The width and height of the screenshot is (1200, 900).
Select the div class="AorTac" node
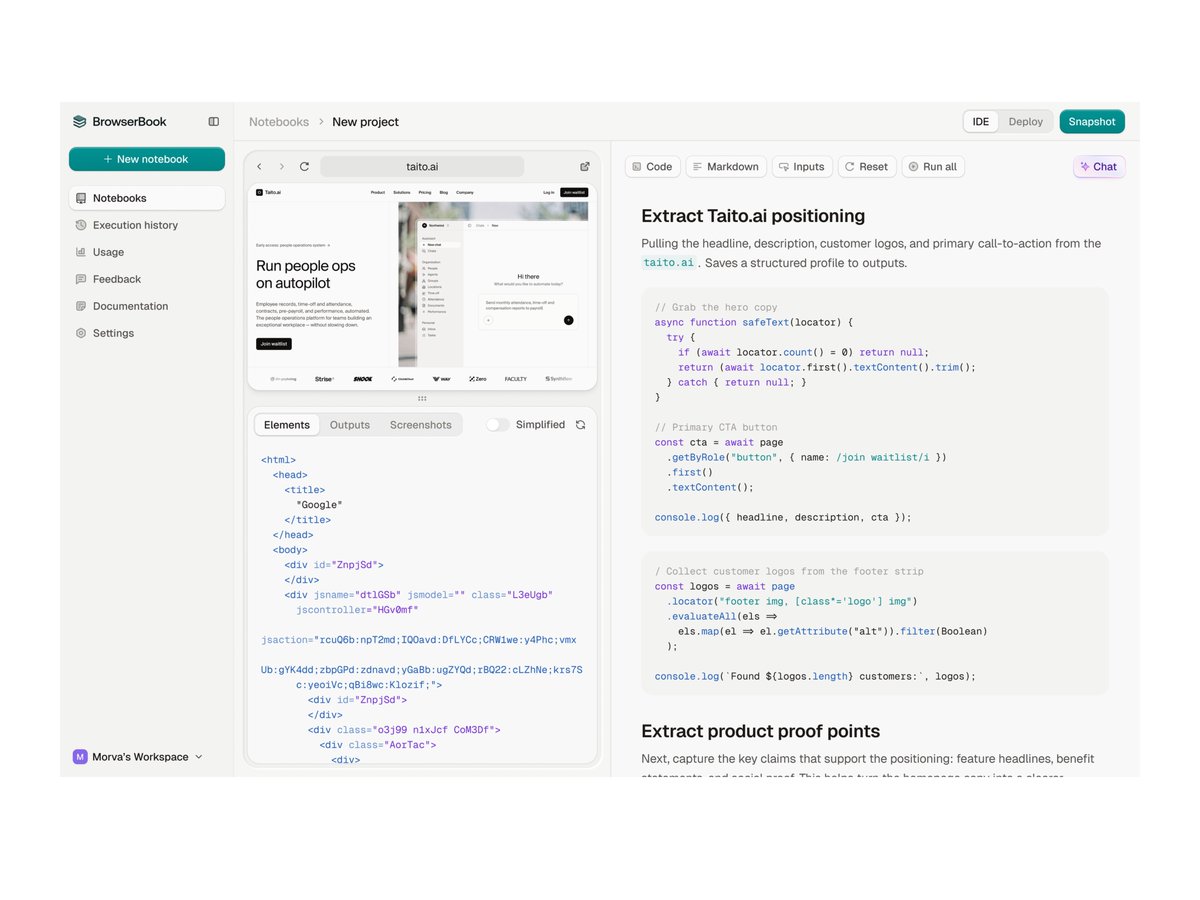point(378,745)
